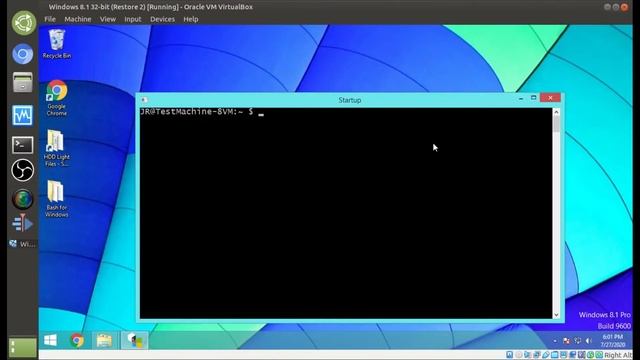
Task: Open the Devices menu
Action: point(162,19)
